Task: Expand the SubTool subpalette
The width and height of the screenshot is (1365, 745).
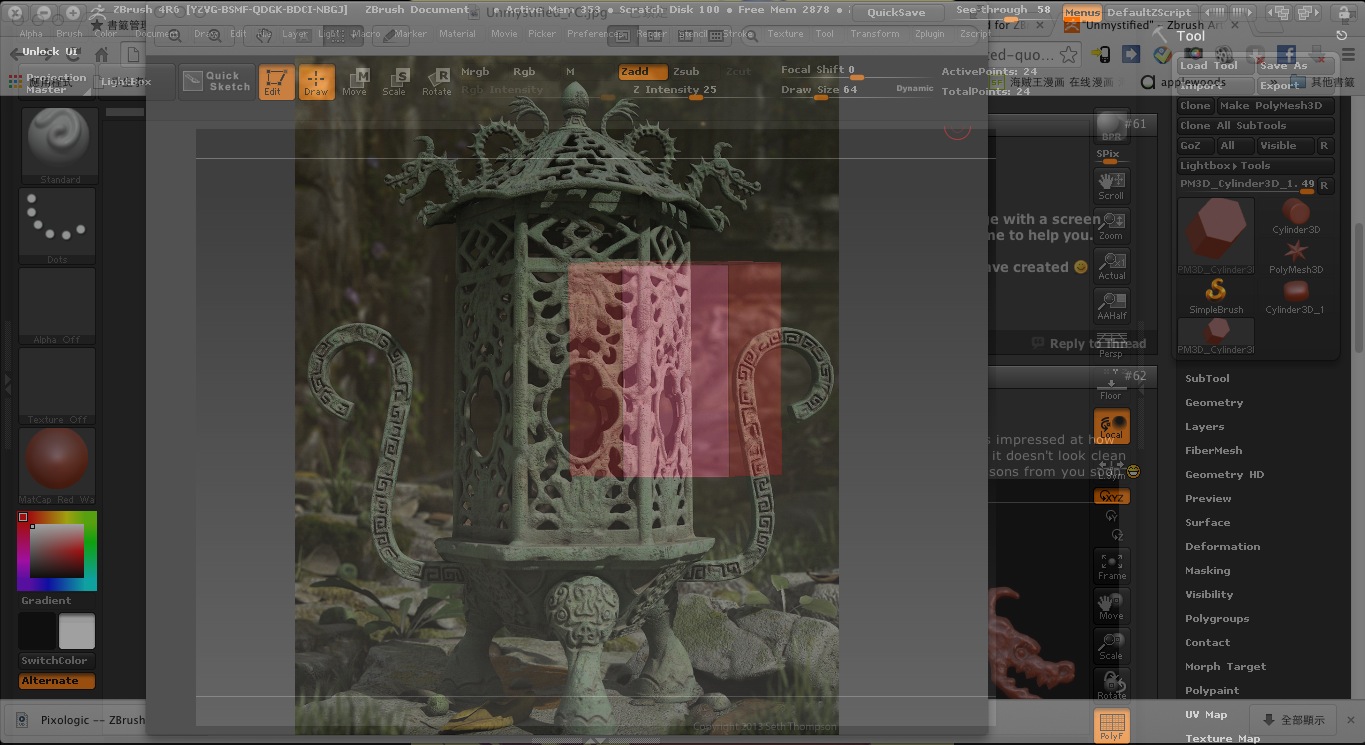Action: pos(1207,379)
